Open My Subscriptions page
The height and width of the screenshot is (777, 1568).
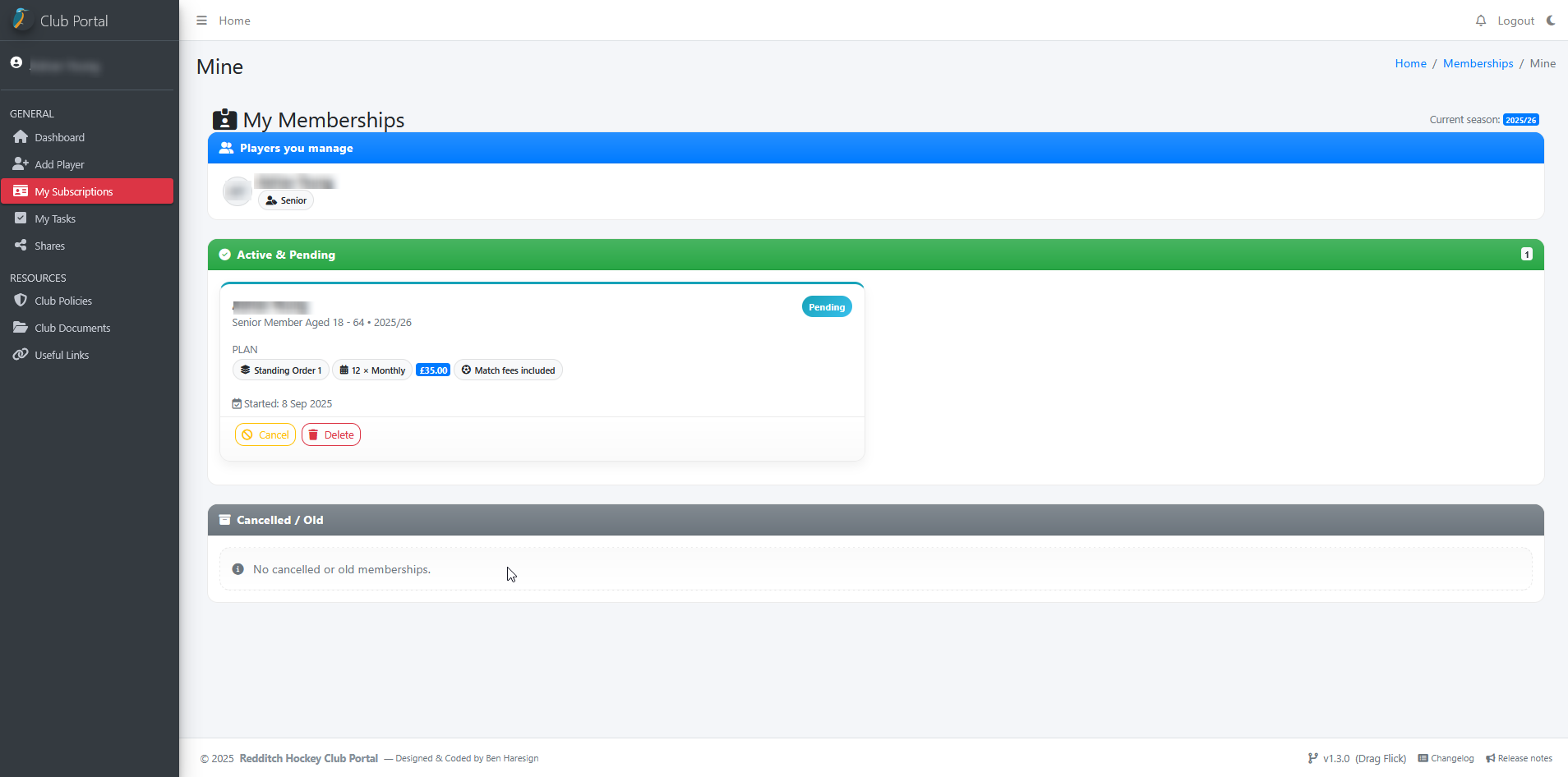click(73, 191)
